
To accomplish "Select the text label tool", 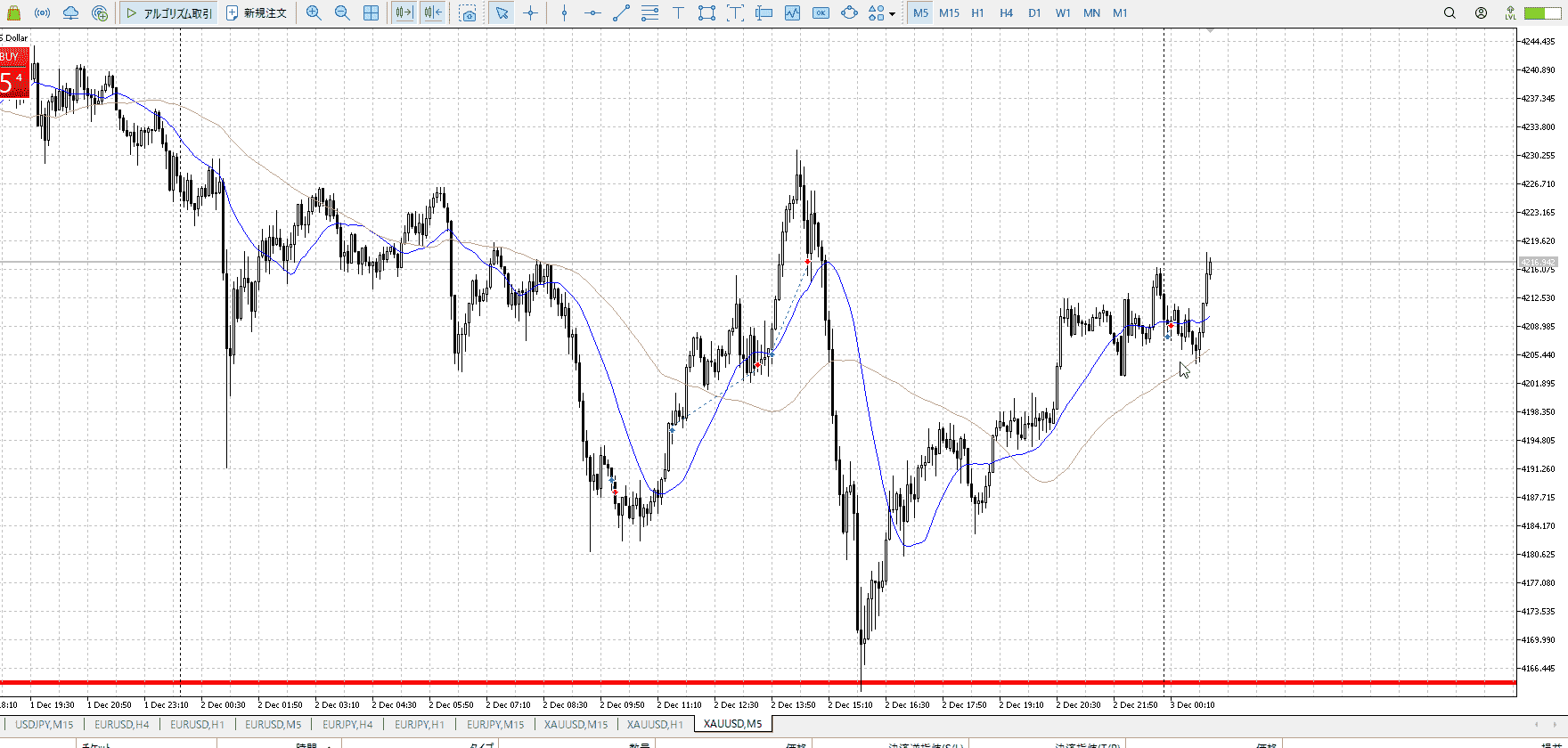I will [678, 13].
